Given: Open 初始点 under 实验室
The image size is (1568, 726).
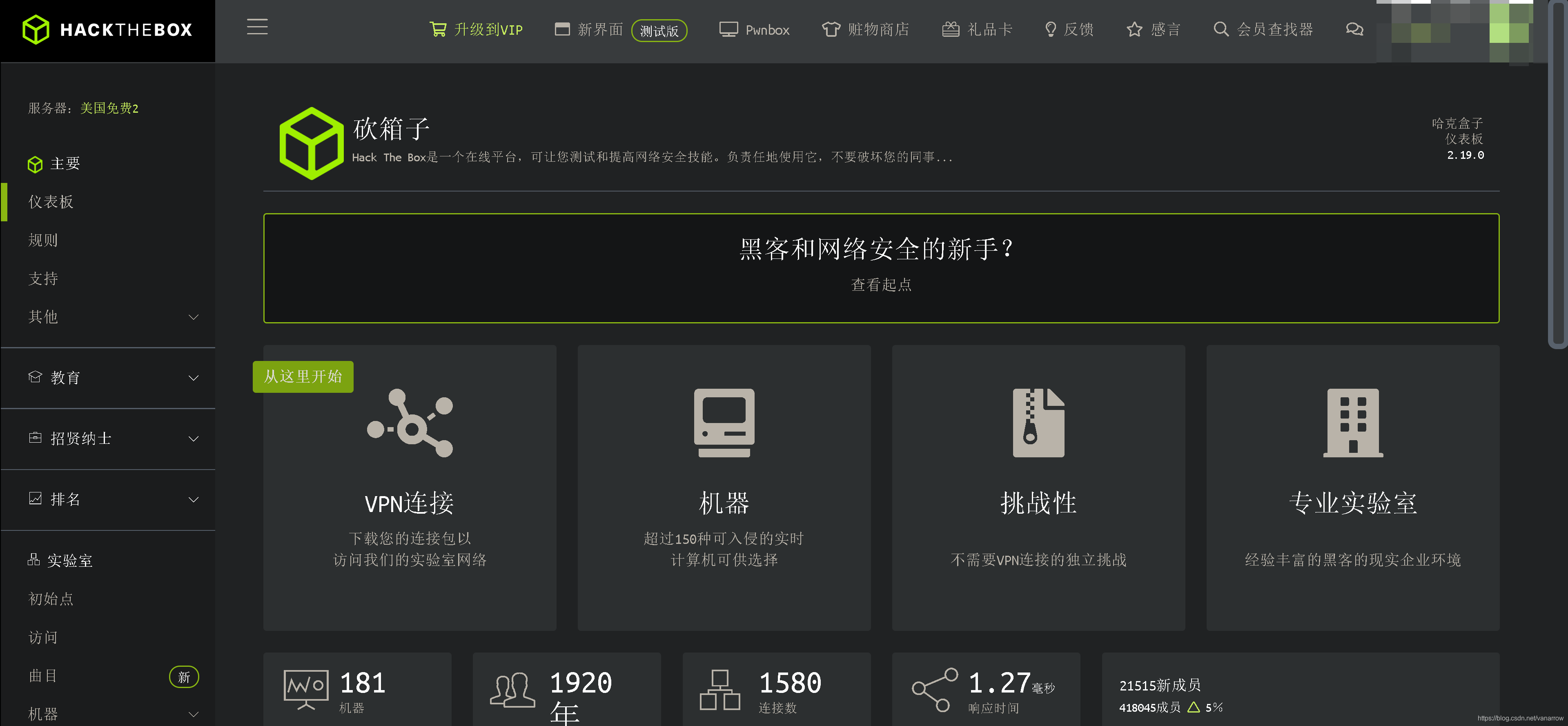Looking at the screenshot, I should [x=51, y=599].
